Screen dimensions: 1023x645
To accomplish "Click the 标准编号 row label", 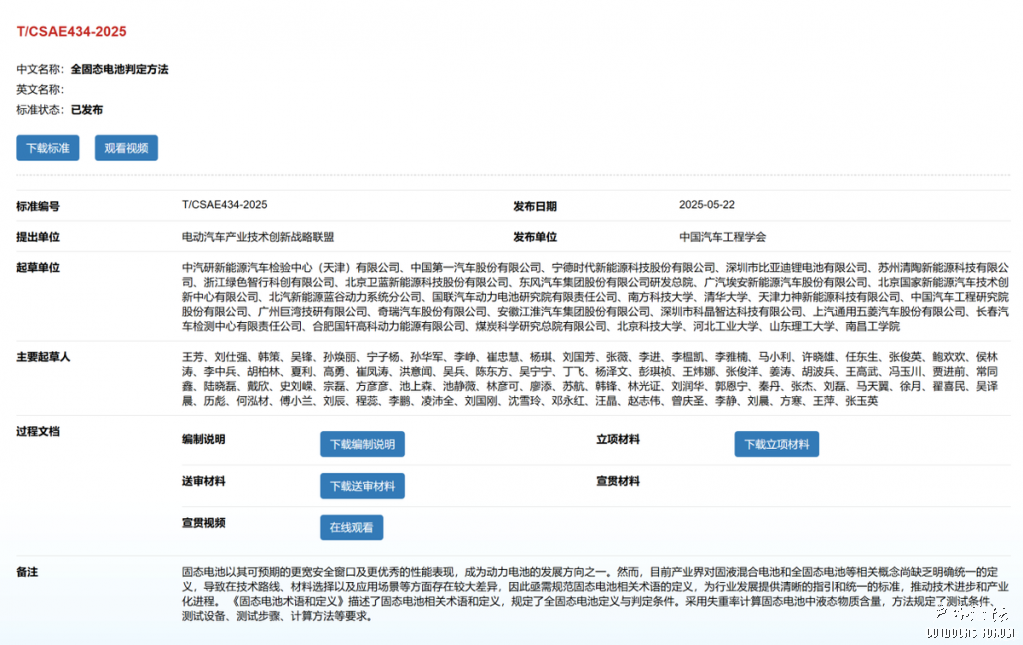I will point(38,206).
